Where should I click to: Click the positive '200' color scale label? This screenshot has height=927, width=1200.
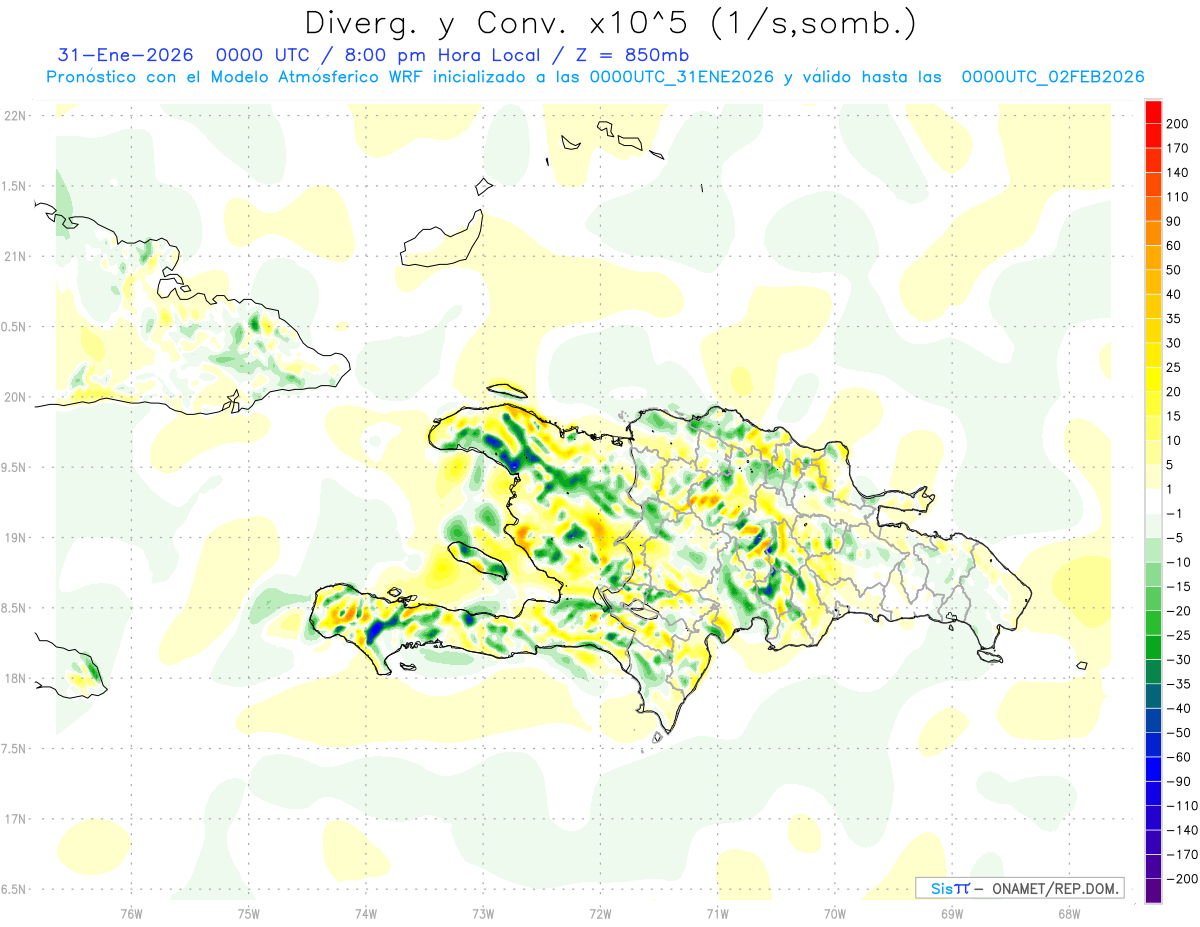(1177, 124)
